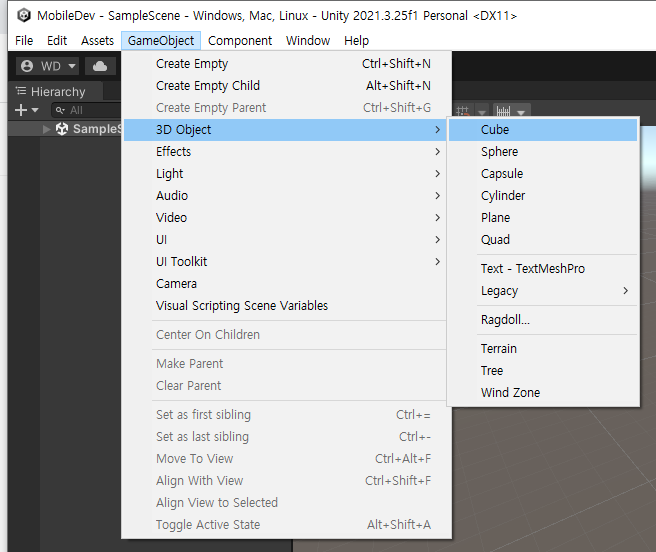Expand the UI submenu
The width and height of the screenshot is (656, 552).
(x=287, y=240)
